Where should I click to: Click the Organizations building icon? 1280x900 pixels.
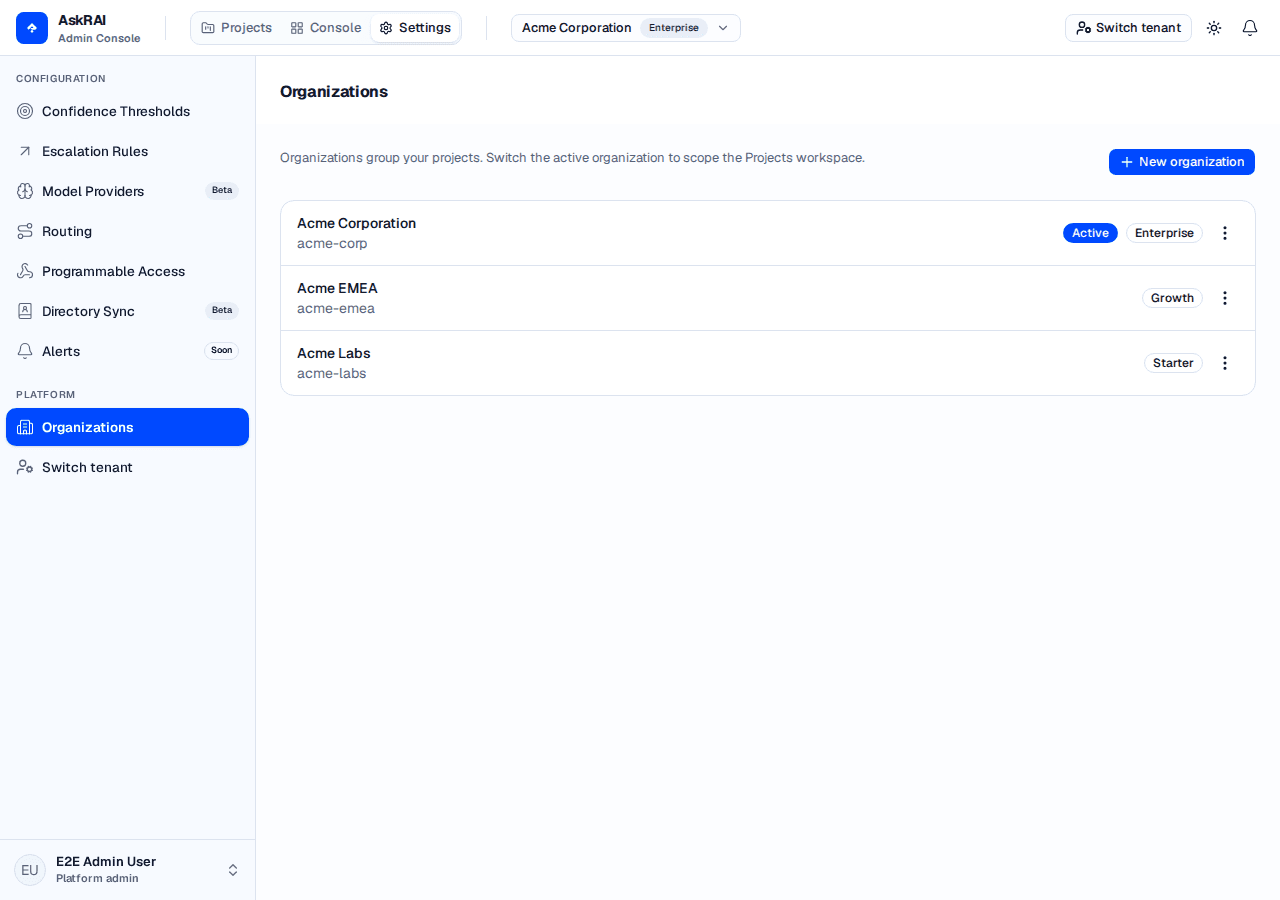click(25, 427)
